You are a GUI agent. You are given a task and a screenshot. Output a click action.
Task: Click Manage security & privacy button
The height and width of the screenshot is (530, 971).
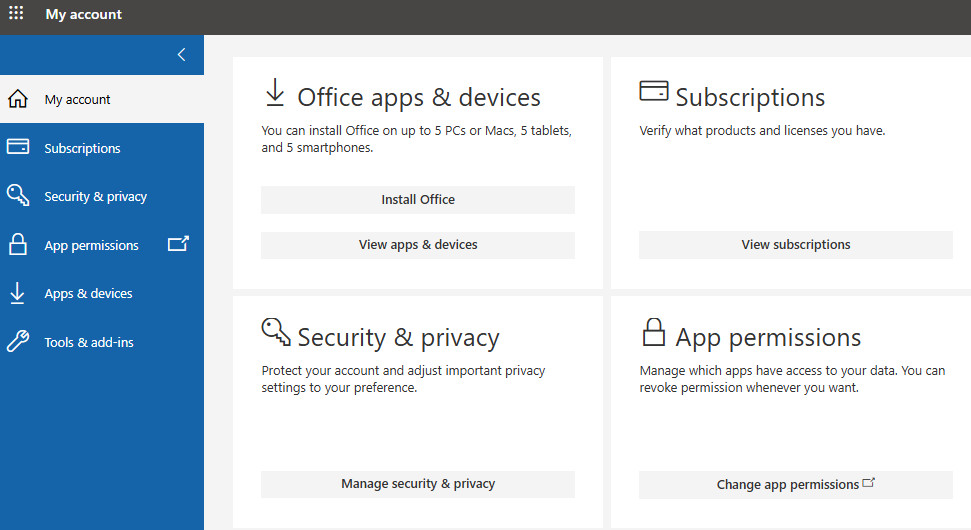(418, 484)
